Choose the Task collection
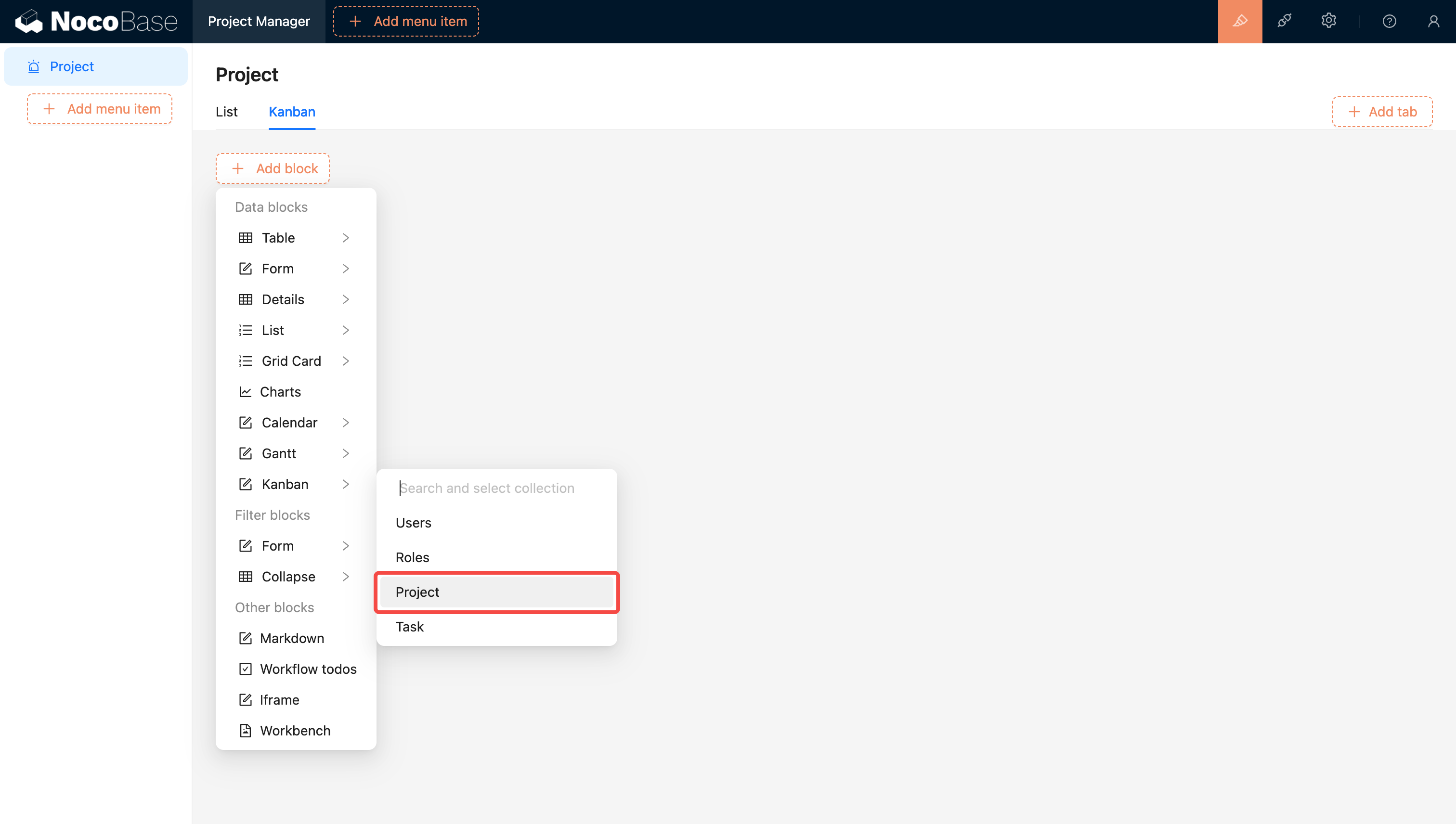 (496, 627)
